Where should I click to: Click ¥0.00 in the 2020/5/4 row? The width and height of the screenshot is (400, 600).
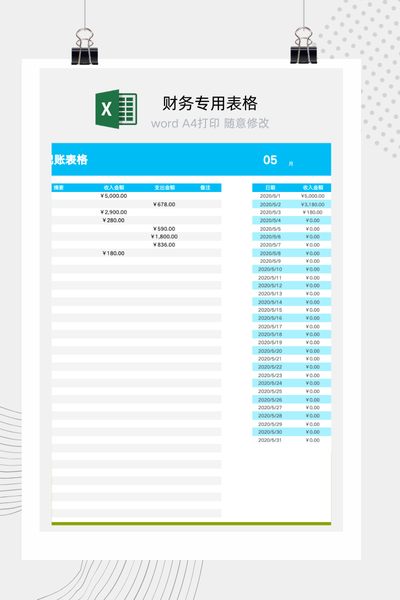(x=313, y=220)
